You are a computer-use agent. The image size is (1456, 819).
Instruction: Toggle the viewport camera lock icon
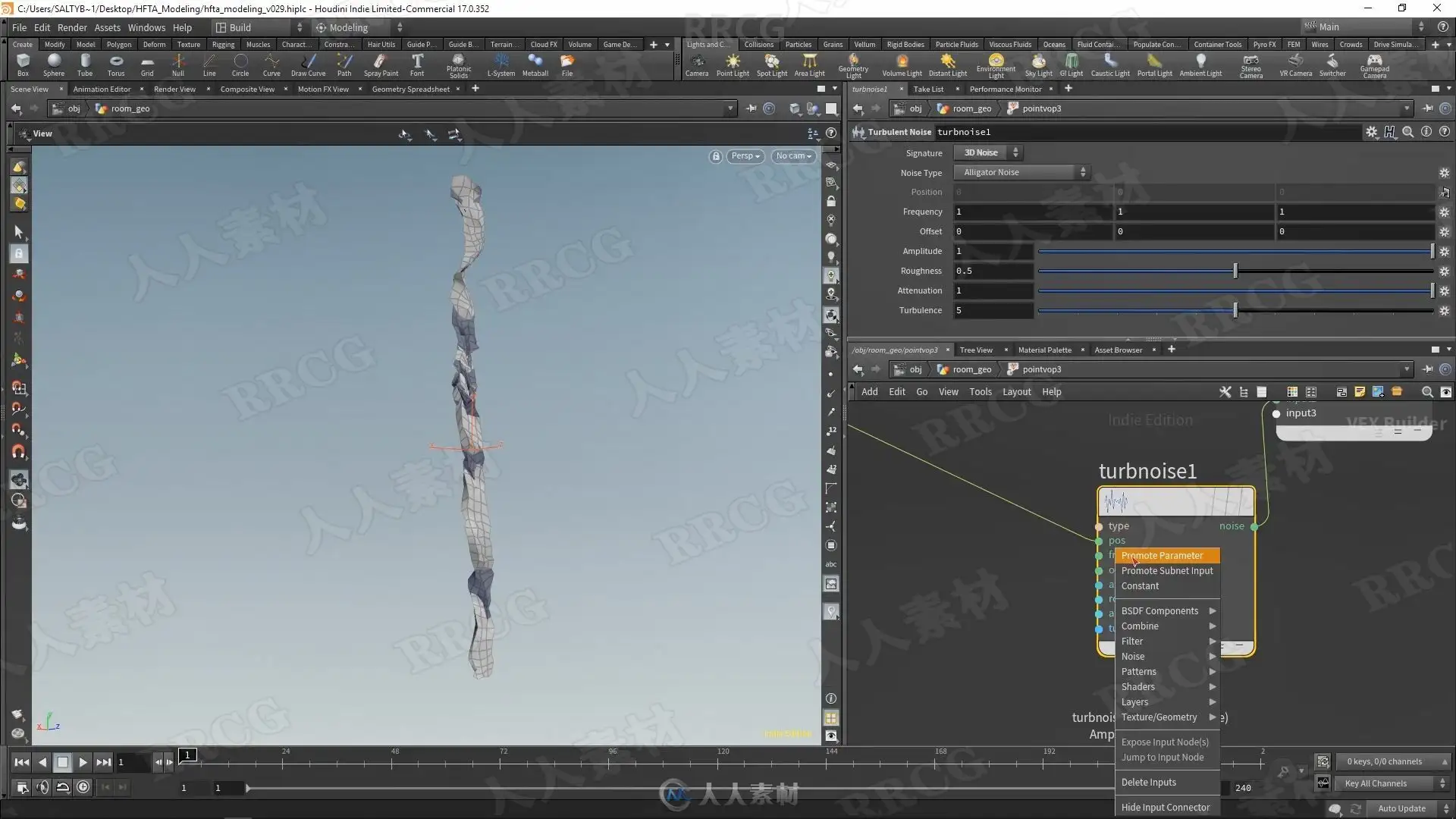715,156
